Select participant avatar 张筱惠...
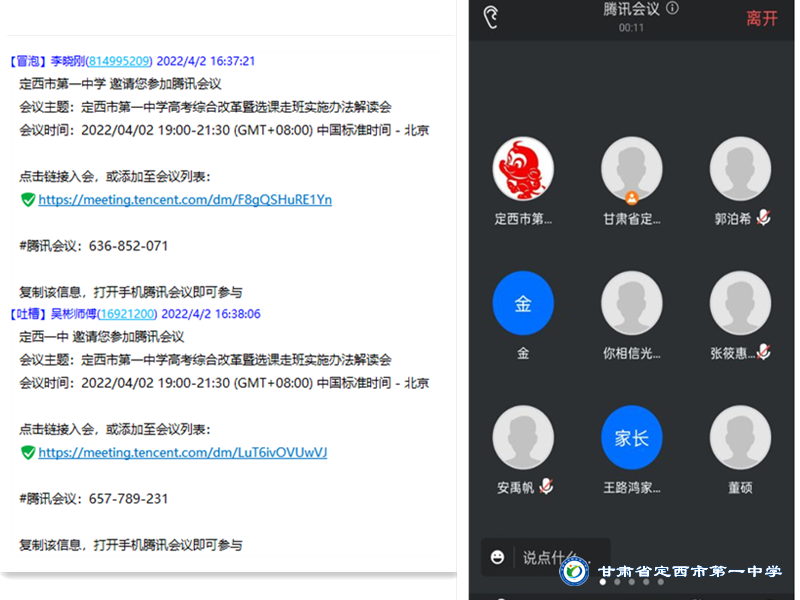The height and width of the screenshot is (600, 800). pos(740,303)
